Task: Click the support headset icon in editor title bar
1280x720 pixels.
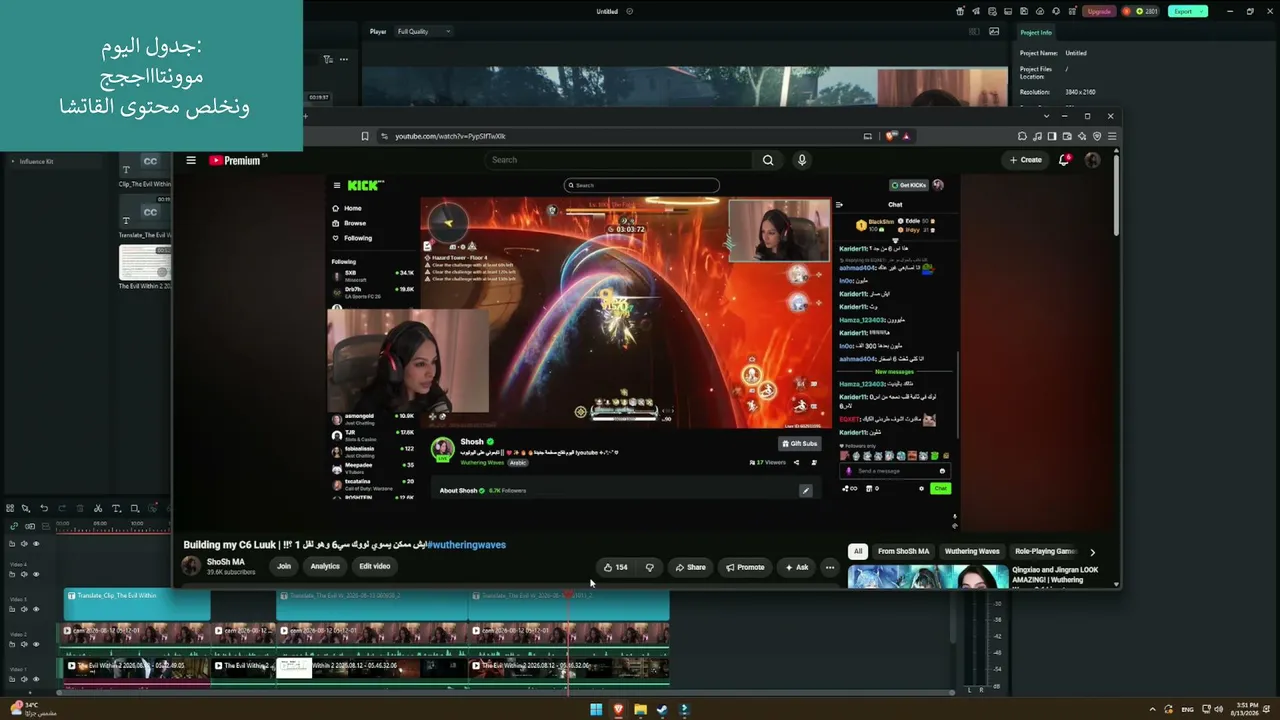Action: tap(1056, 11)
